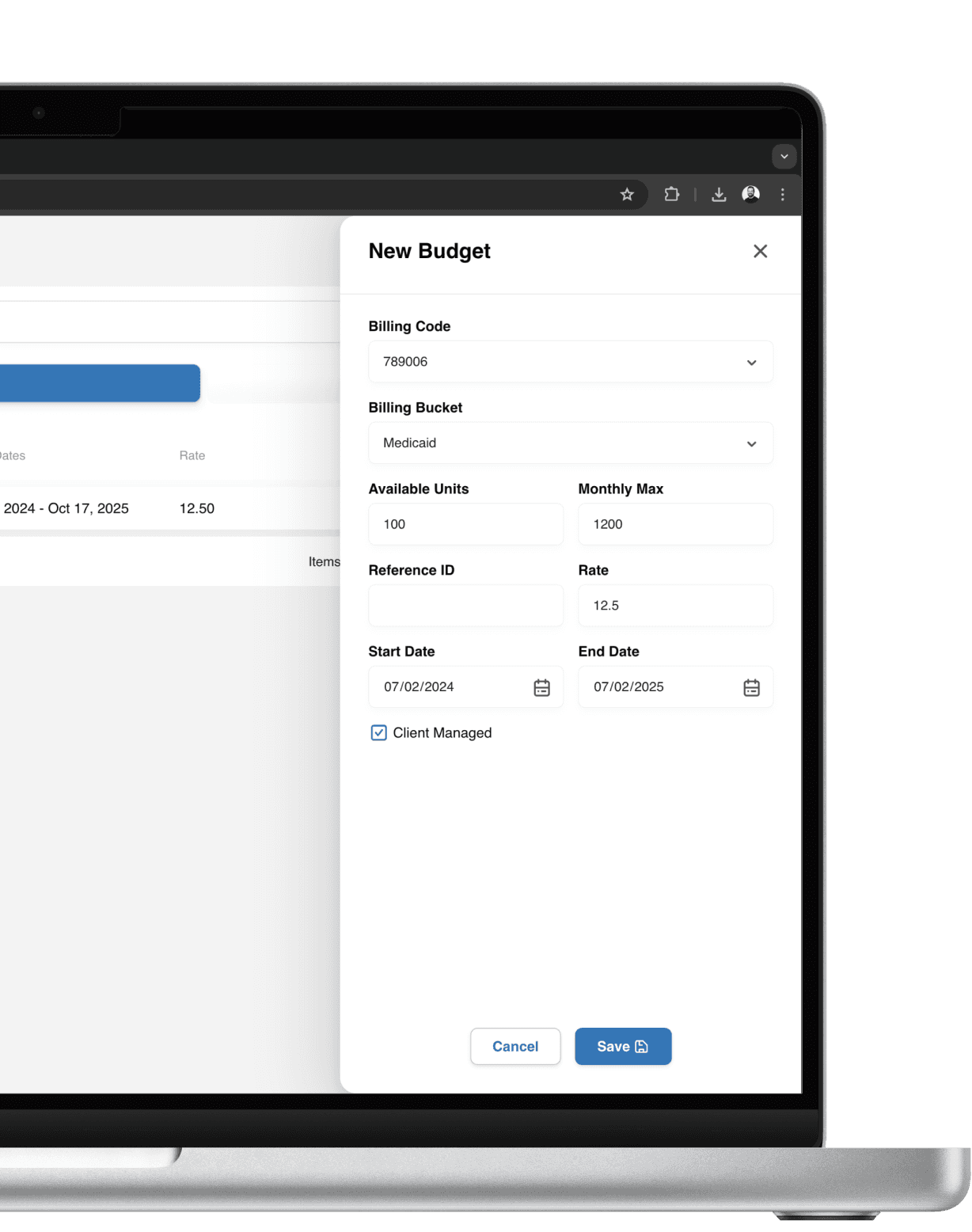Open the browser Downloads icon
The image size is (972, 1232).
pyautogui.click(x=719, y=194)
